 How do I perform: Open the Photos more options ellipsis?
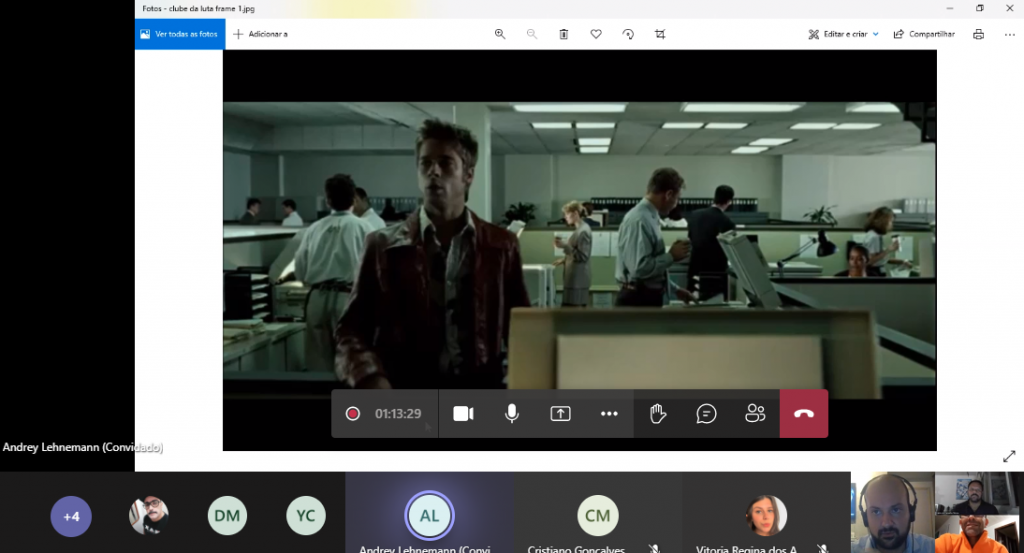coord(1010,34)
